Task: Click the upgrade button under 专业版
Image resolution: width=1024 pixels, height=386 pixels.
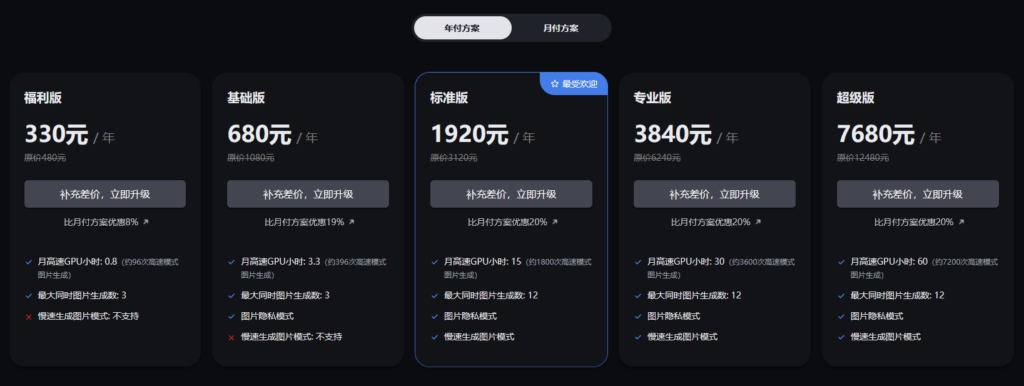Action: (714, 194)
